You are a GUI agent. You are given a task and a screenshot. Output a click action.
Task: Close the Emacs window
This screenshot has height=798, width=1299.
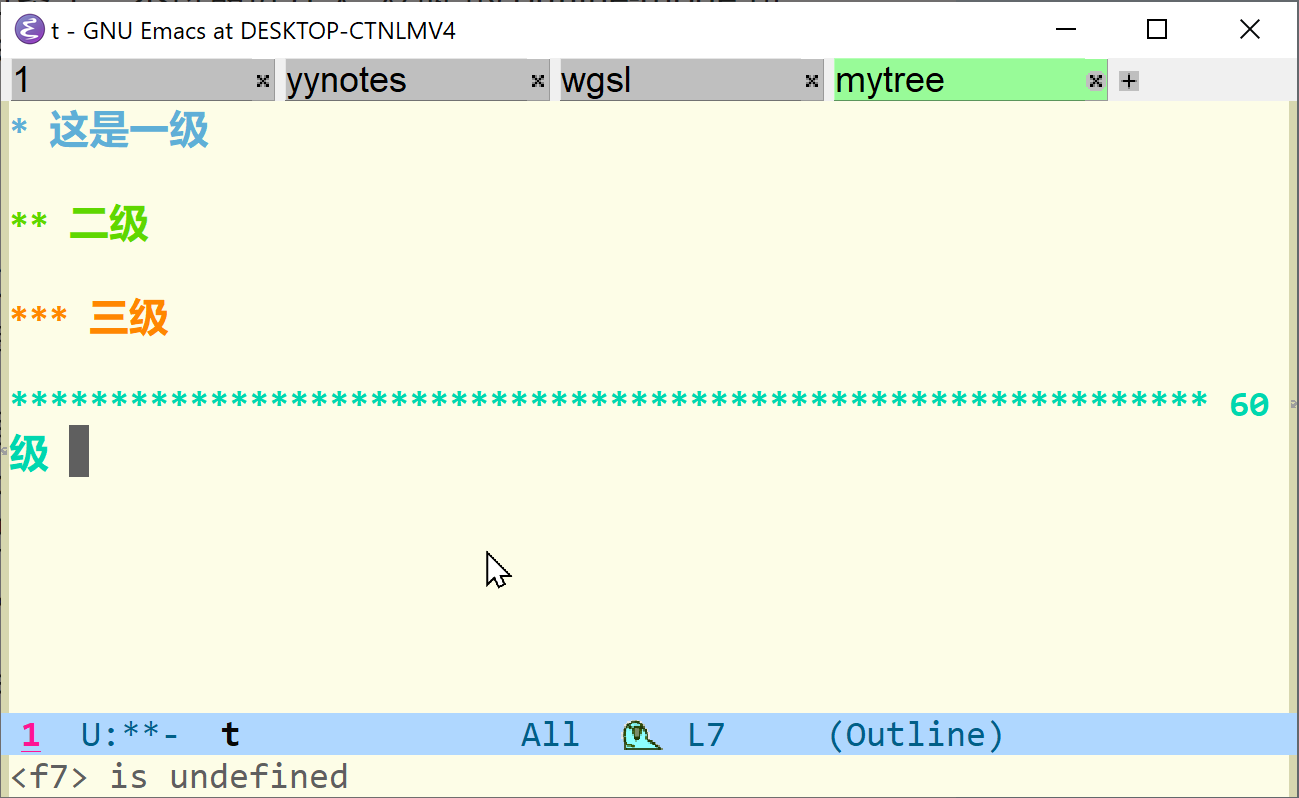[1250, 30]
